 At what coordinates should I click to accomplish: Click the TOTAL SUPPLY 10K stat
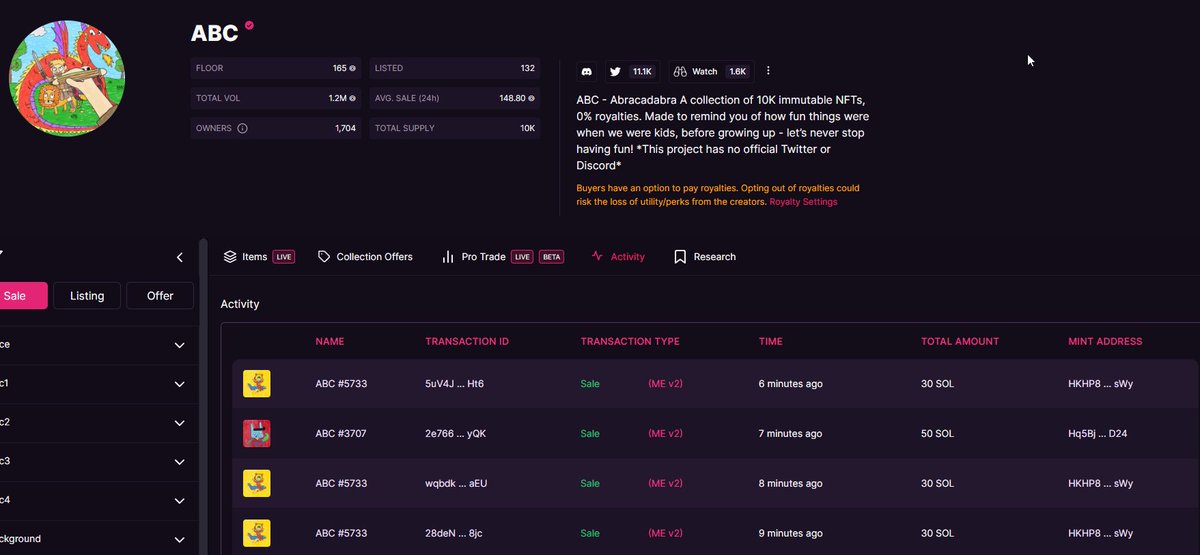tap(455, 129)
